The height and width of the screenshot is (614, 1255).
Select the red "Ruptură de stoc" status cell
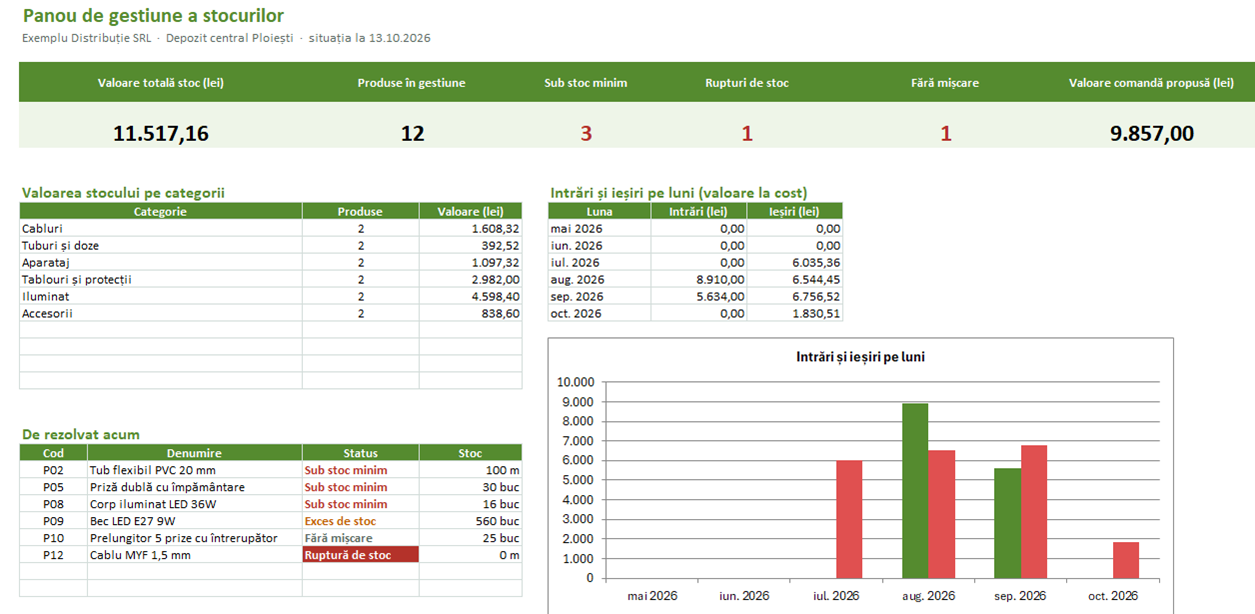point(361,555)
